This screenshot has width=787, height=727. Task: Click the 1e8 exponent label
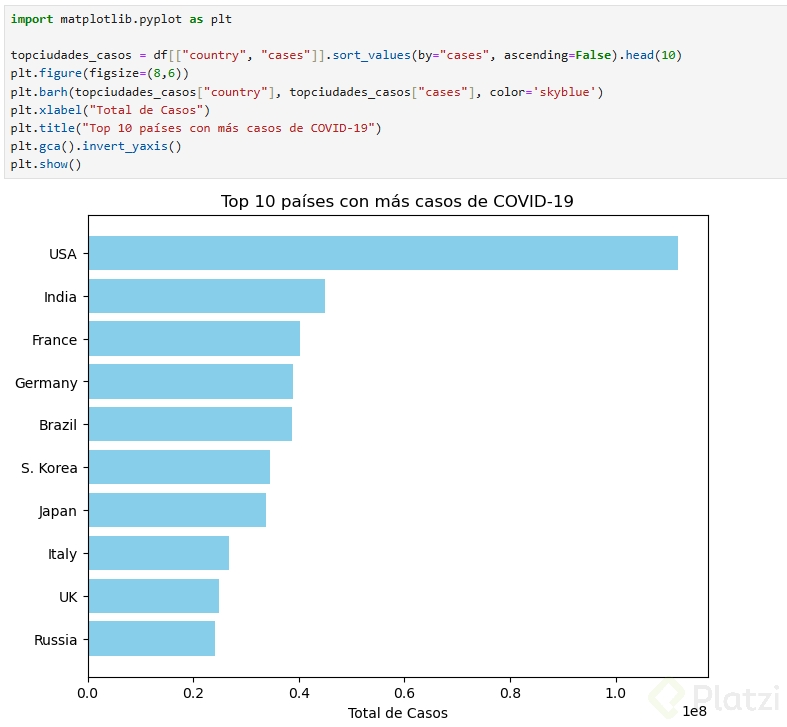(694, 711)
